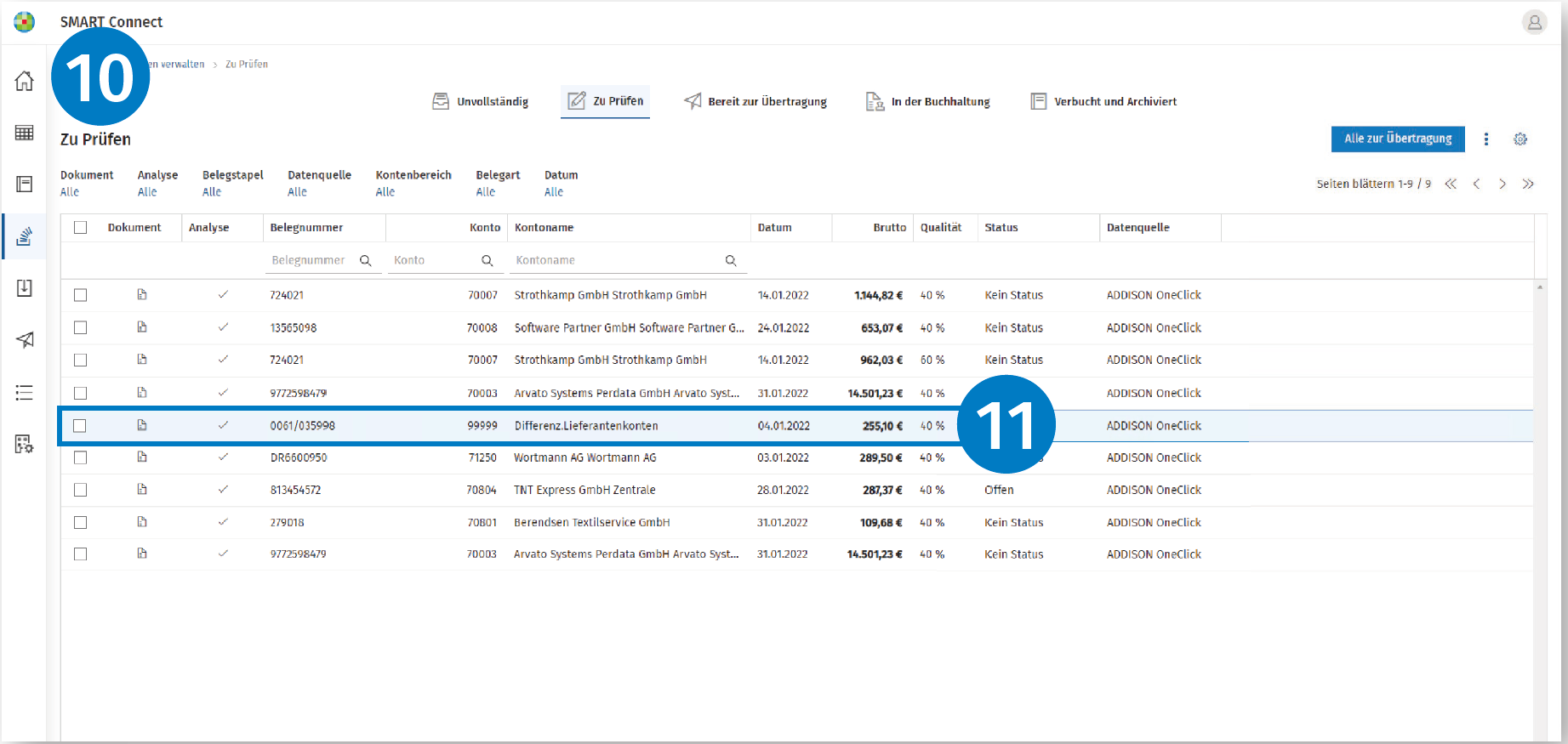Tick the checkbox for Differenz.Lieferantenkonten row
This screenshot has height=744, width=1568.
click(x=81, y=426)
